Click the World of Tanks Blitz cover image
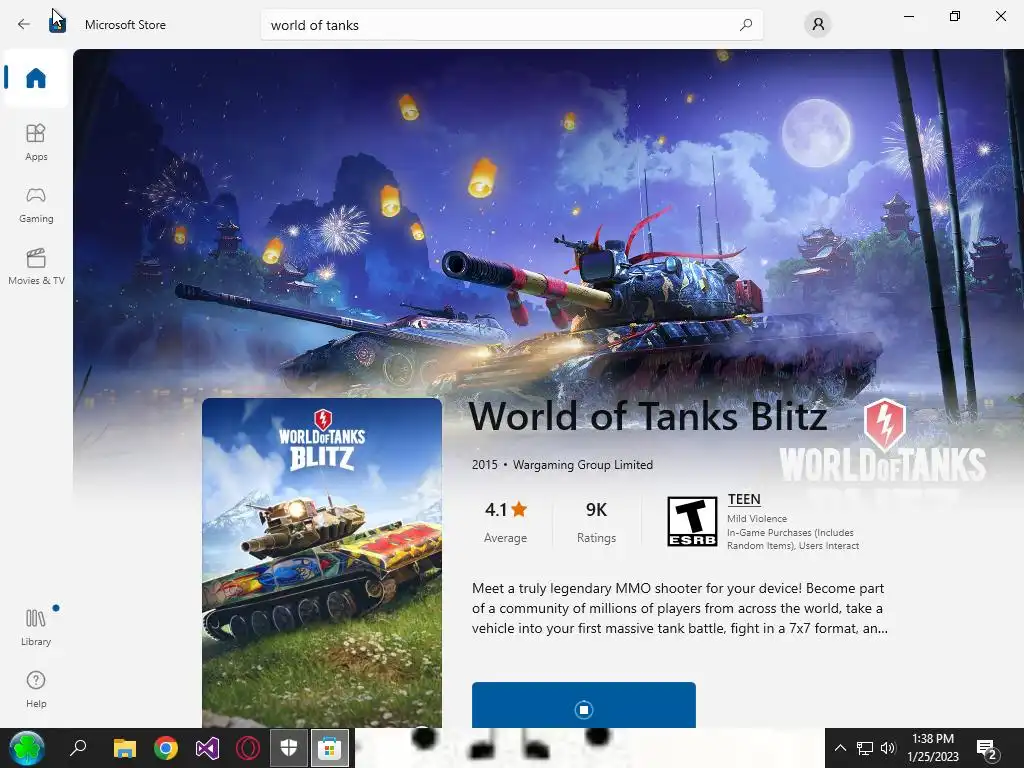This screenshot has width=1024, height=768. coord(322,562)
